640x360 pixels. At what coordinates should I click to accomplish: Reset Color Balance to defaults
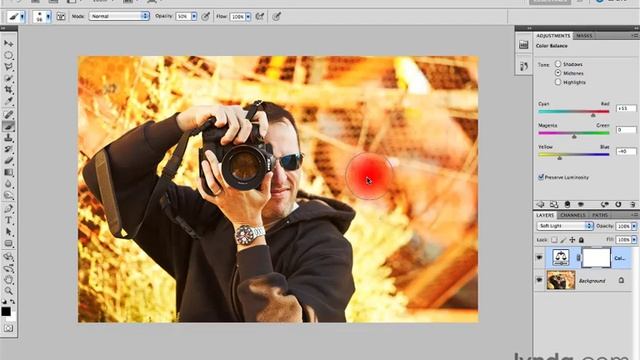pos(618,204)
